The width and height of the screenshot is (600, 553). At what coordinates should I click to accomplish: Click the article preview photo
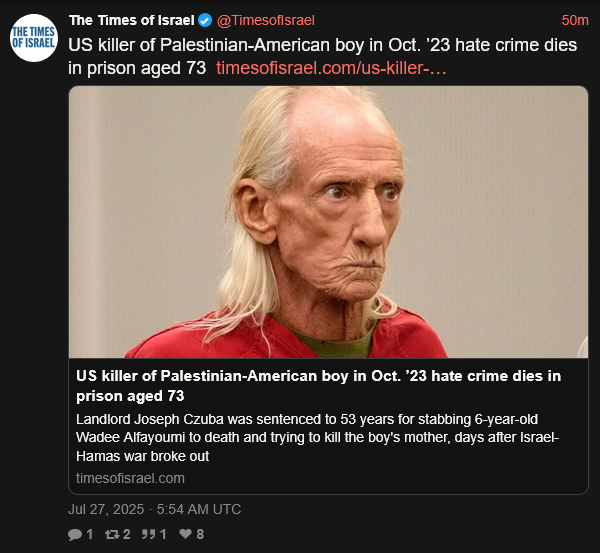point(328,222)
